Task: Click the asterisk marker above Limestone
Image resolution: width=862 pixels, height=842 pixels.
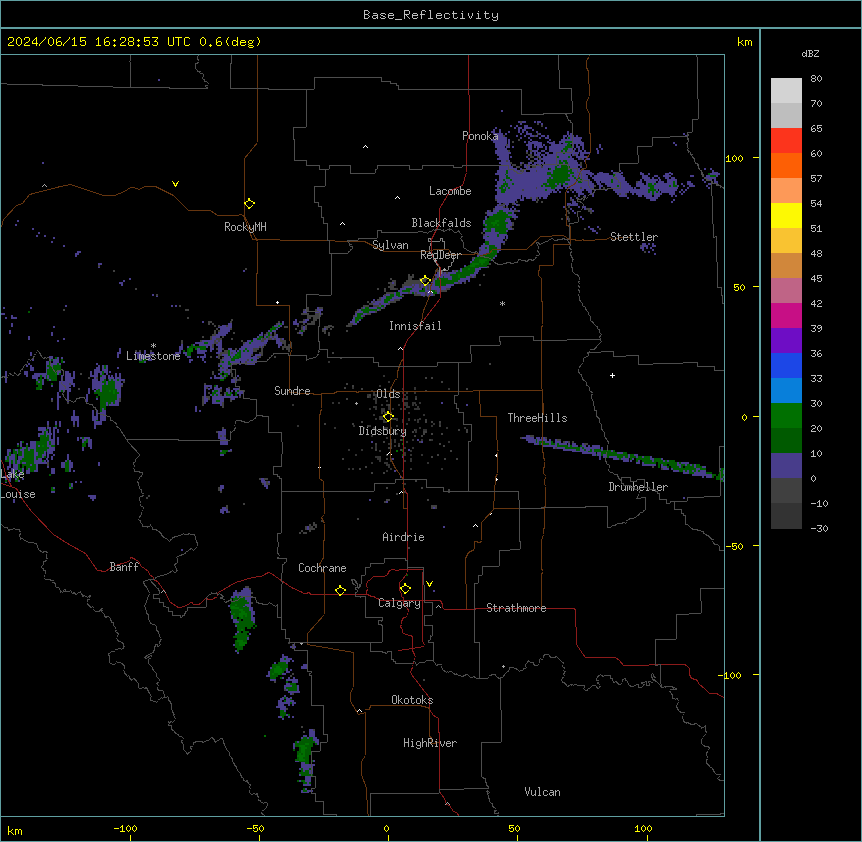Action: pos(153,346)
